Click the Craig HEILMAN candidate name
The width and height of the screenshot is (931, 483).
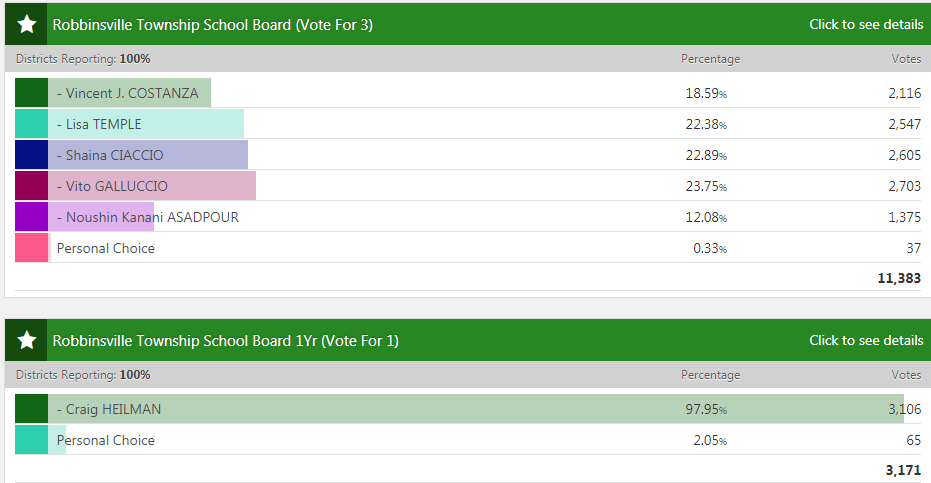click(x=109, y=409)
